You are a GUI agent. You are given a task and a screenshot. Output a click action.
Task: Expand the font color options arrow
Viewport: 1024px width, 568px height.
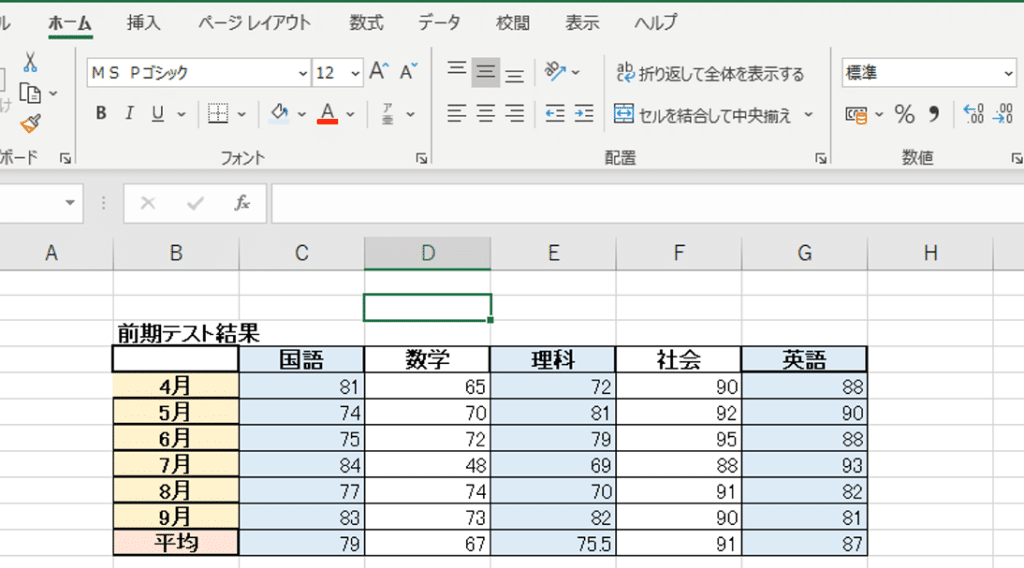(350, 115)
